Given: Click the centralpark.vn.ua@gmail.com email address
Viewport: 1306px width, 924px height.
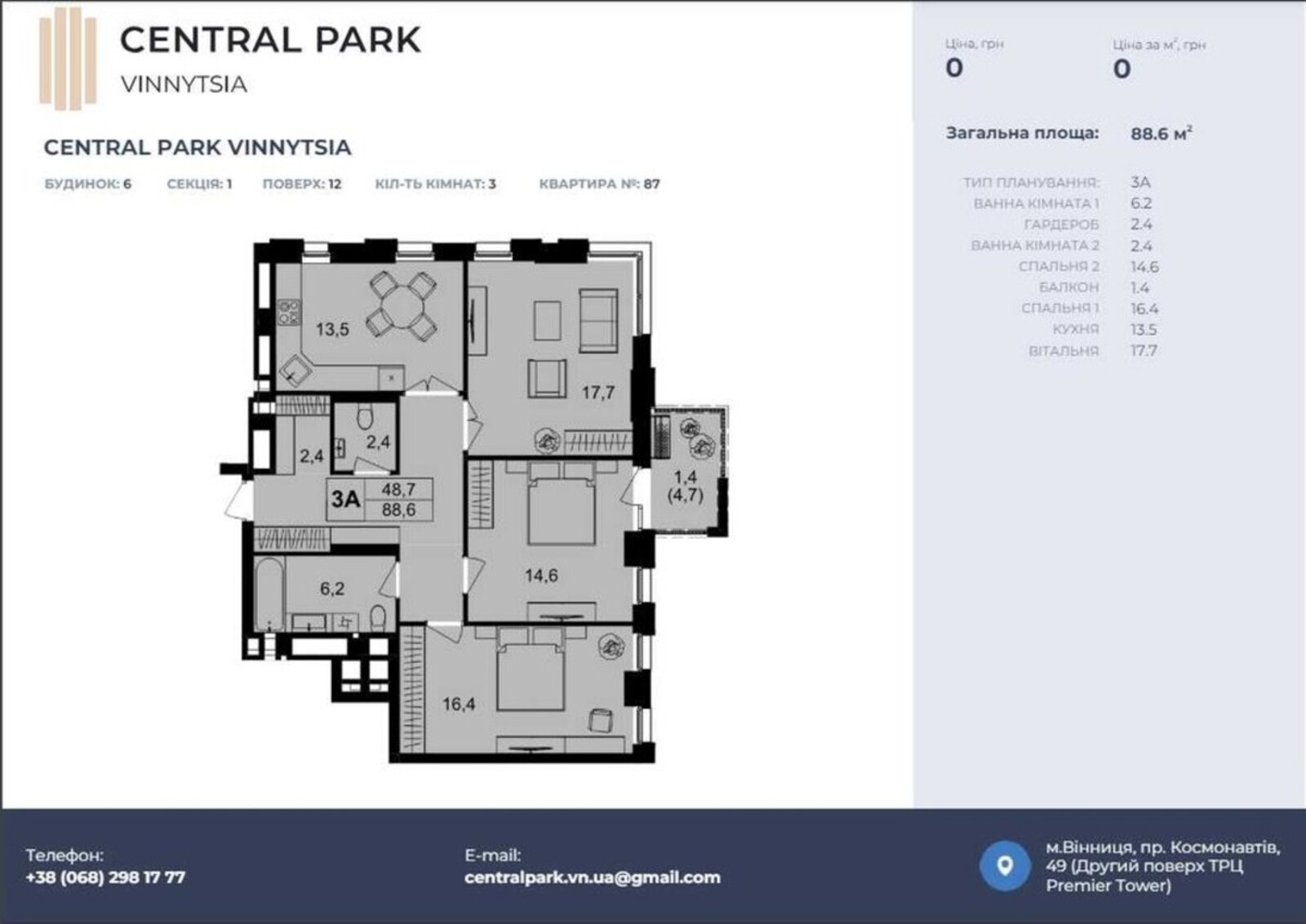Looking at the screenshot, I should pyautogui.click(x=592, y=877).
